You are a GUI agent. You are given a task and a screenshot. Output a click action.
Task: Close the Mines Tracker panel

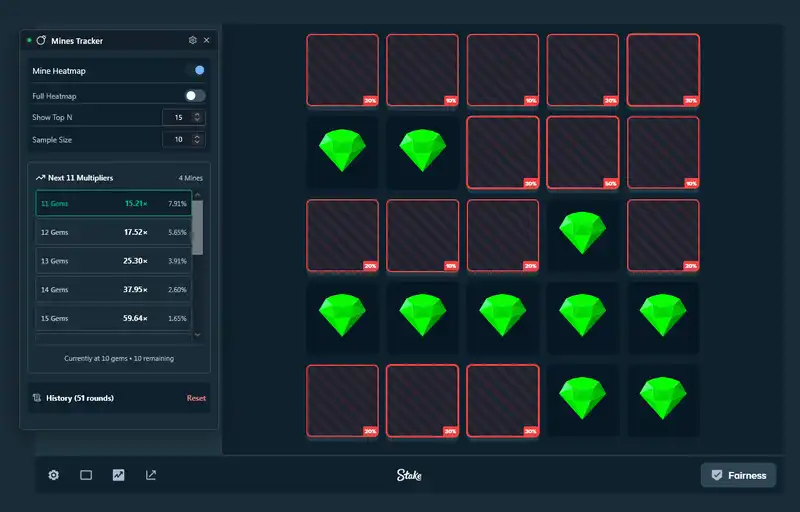207,40
